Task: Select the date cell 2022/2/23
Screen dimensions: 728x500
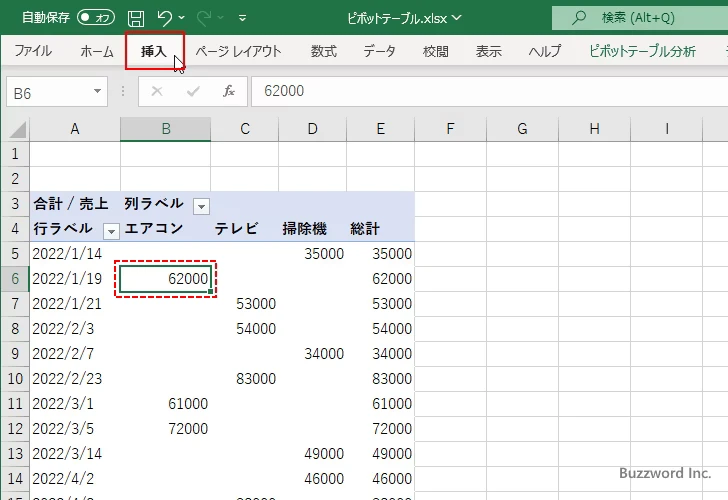Action: 75,379
